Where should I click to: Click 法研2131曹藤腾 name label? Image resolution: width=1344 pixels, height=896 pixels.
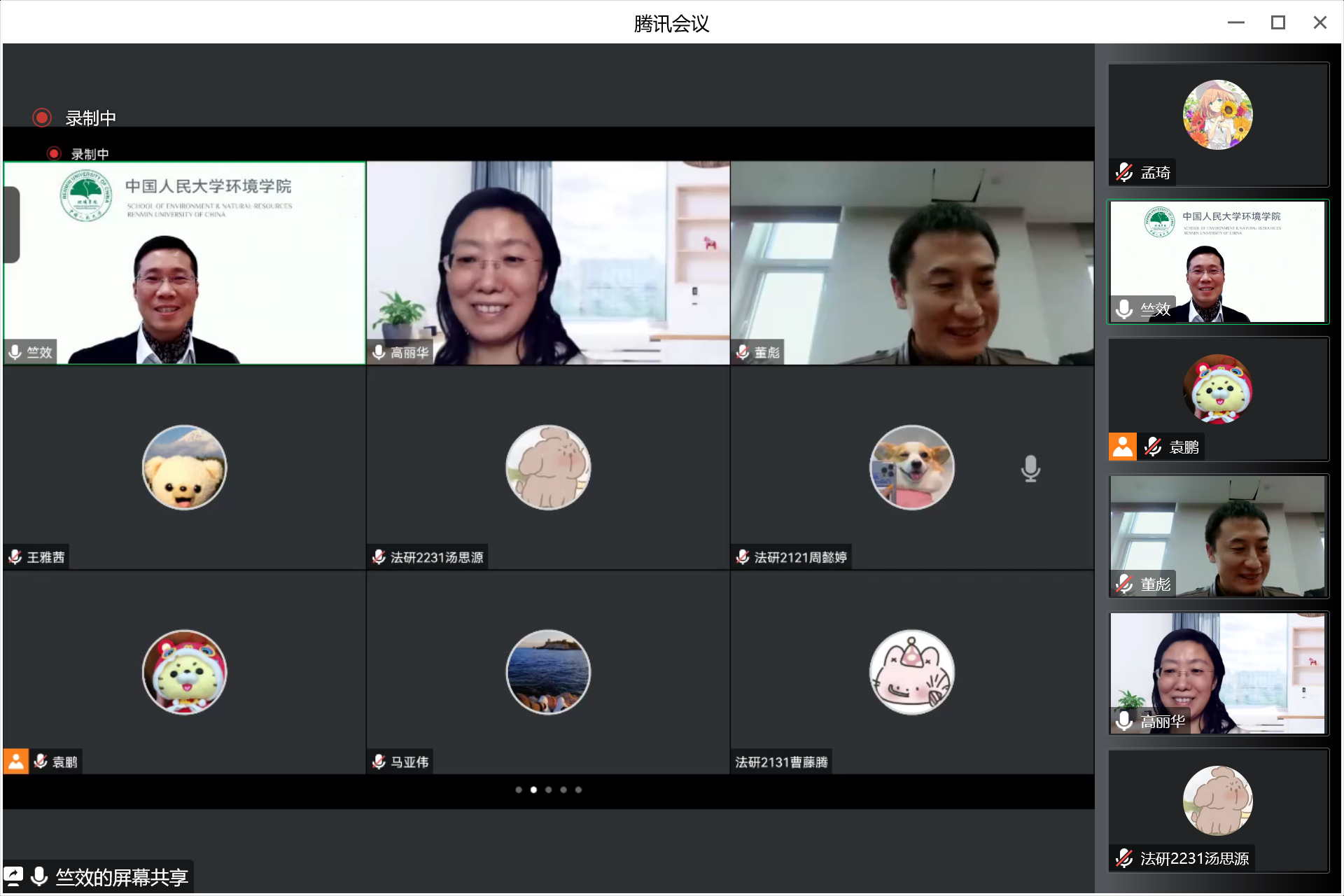(x=781, y=762)
